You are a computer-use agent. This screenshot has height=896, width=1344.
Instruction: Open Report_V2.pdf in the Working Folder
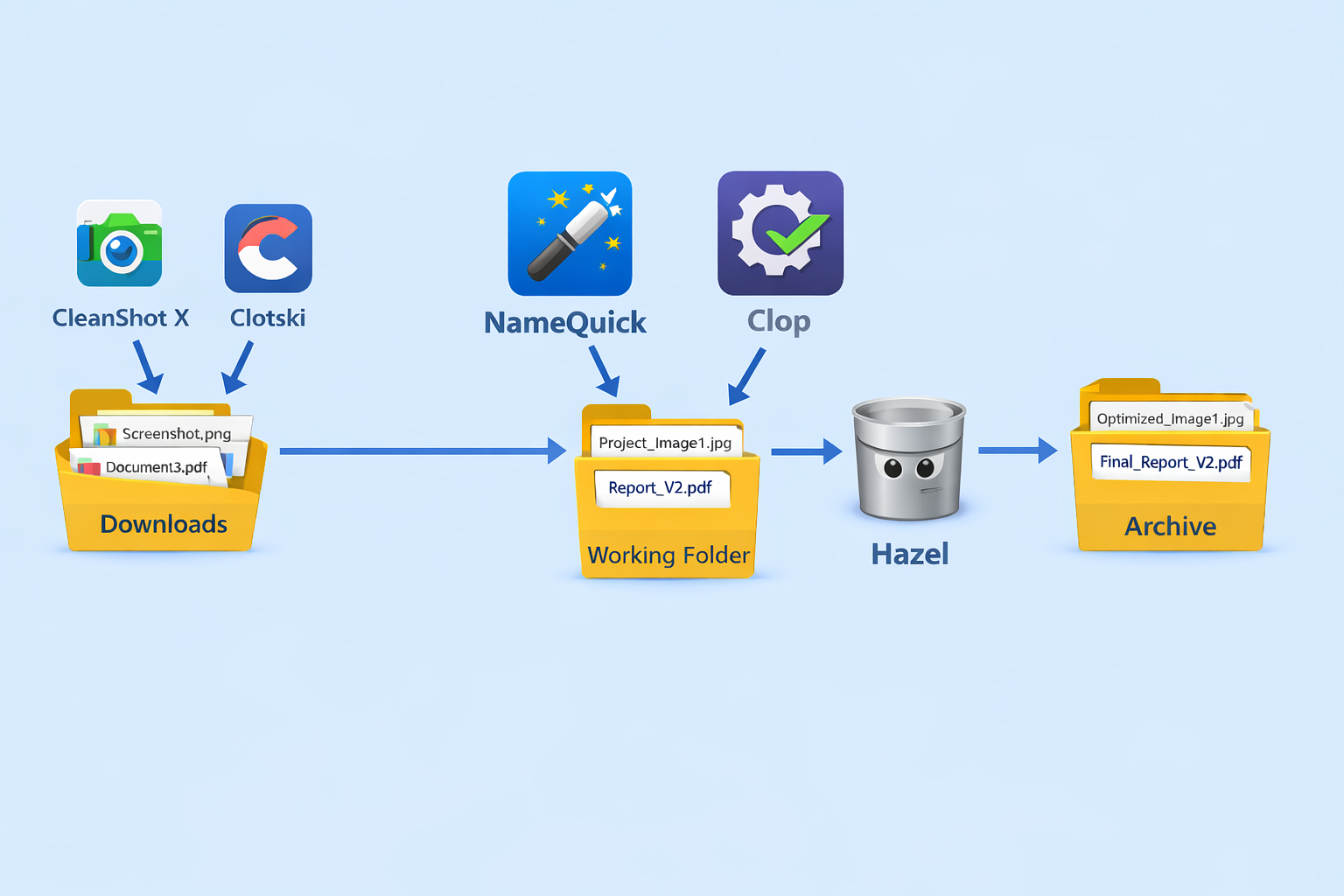click(662, 488)
